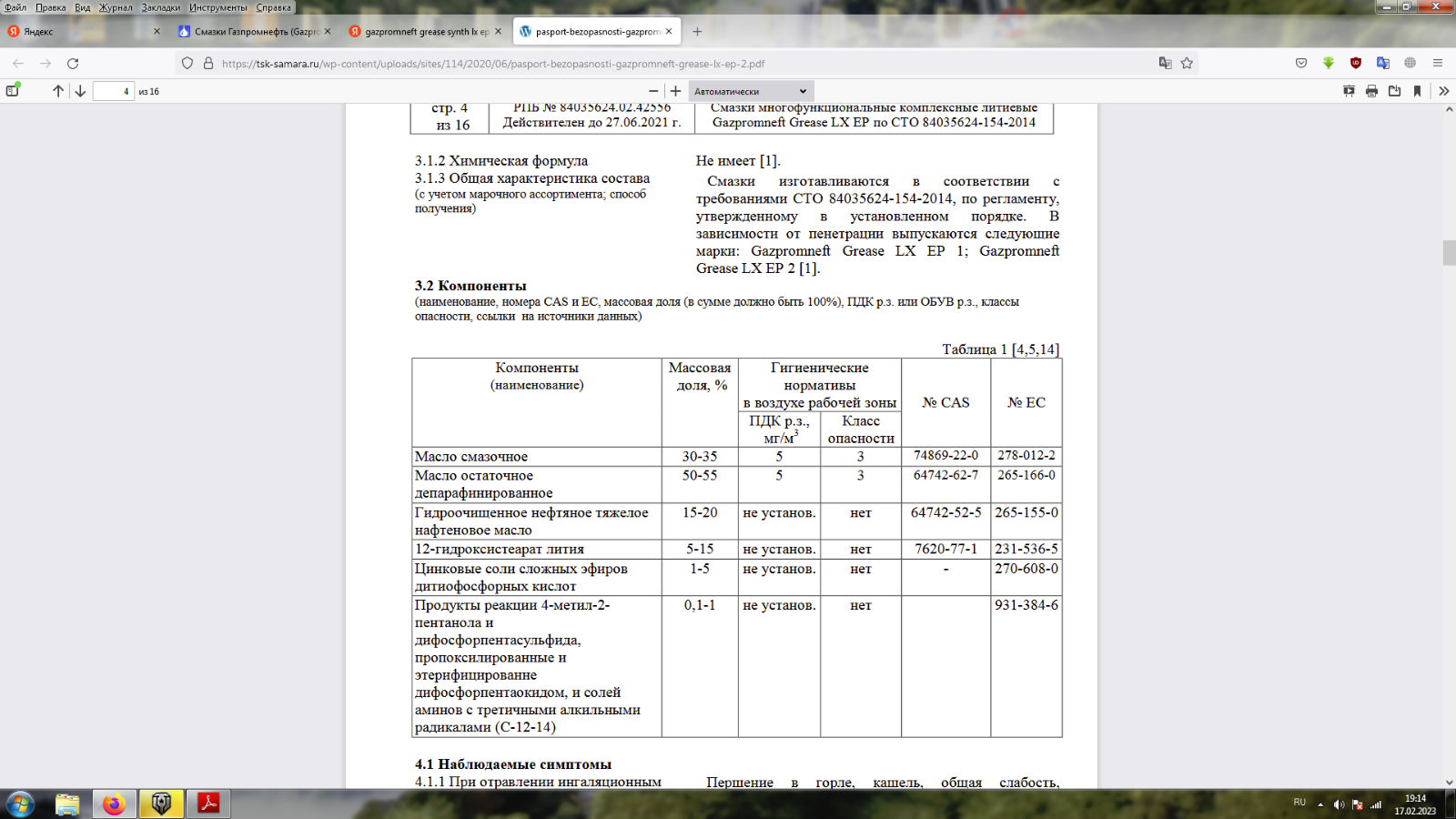Switch to Смазки Газпромнефть tab
This screenshot has width=1456, height=819.
[x=255, y=31]
